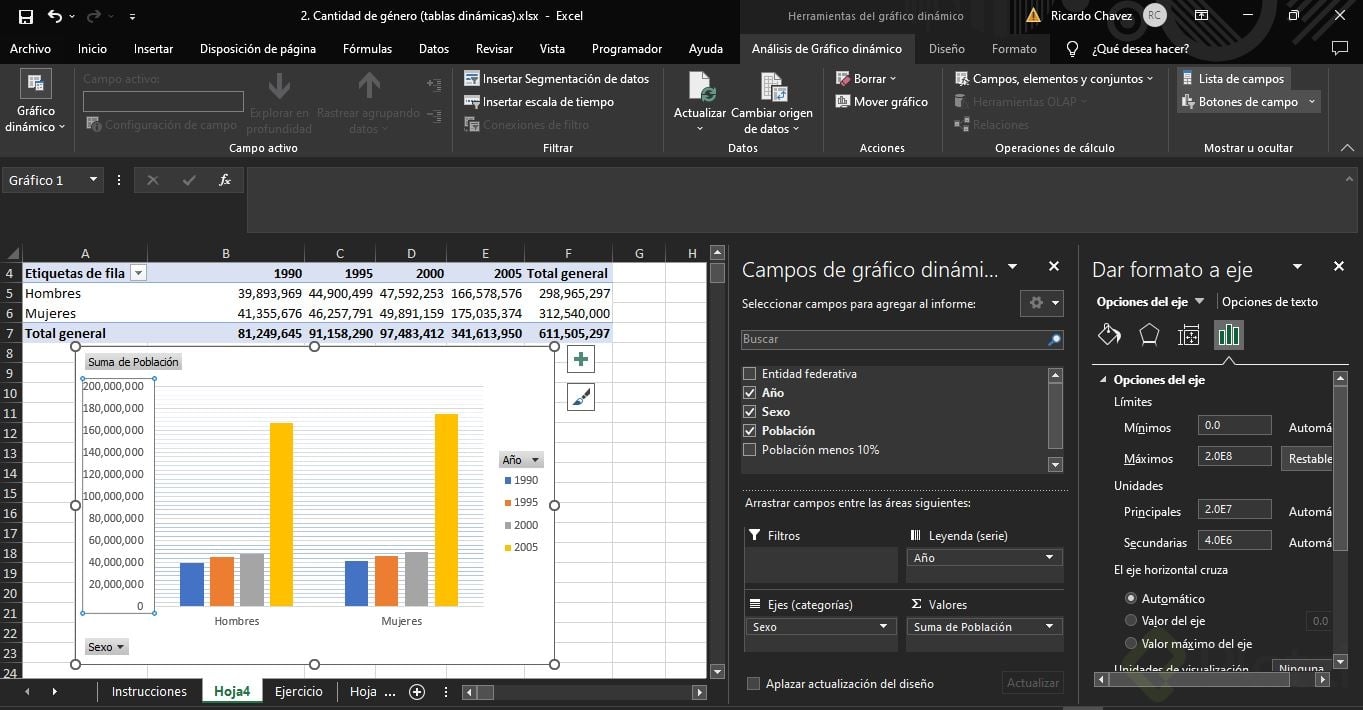Click the Opciones de texto link
Viewport: 1363px width, 710px height.
click(x=1269, y=302)
